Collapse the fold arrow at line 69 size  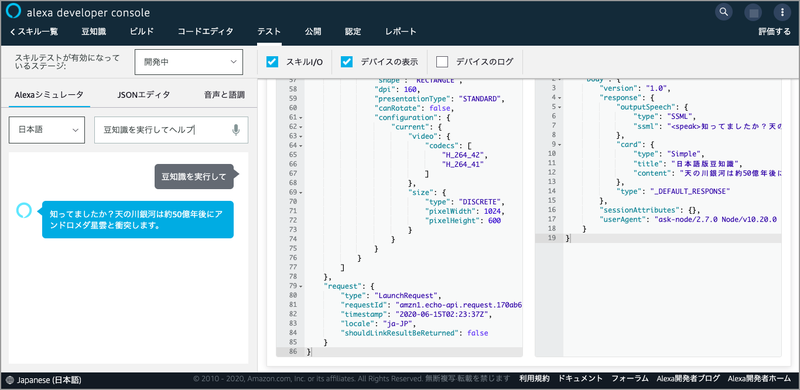301,192
